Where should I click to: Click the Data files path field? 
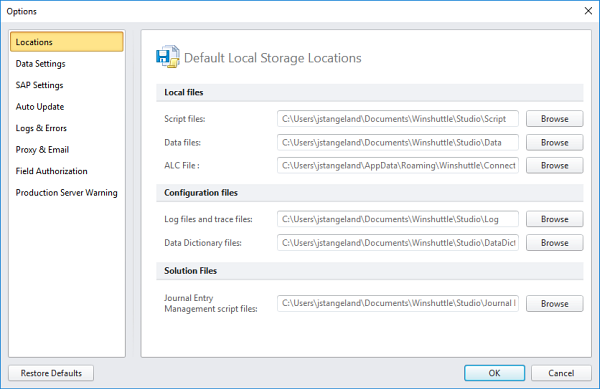point(398,142)
